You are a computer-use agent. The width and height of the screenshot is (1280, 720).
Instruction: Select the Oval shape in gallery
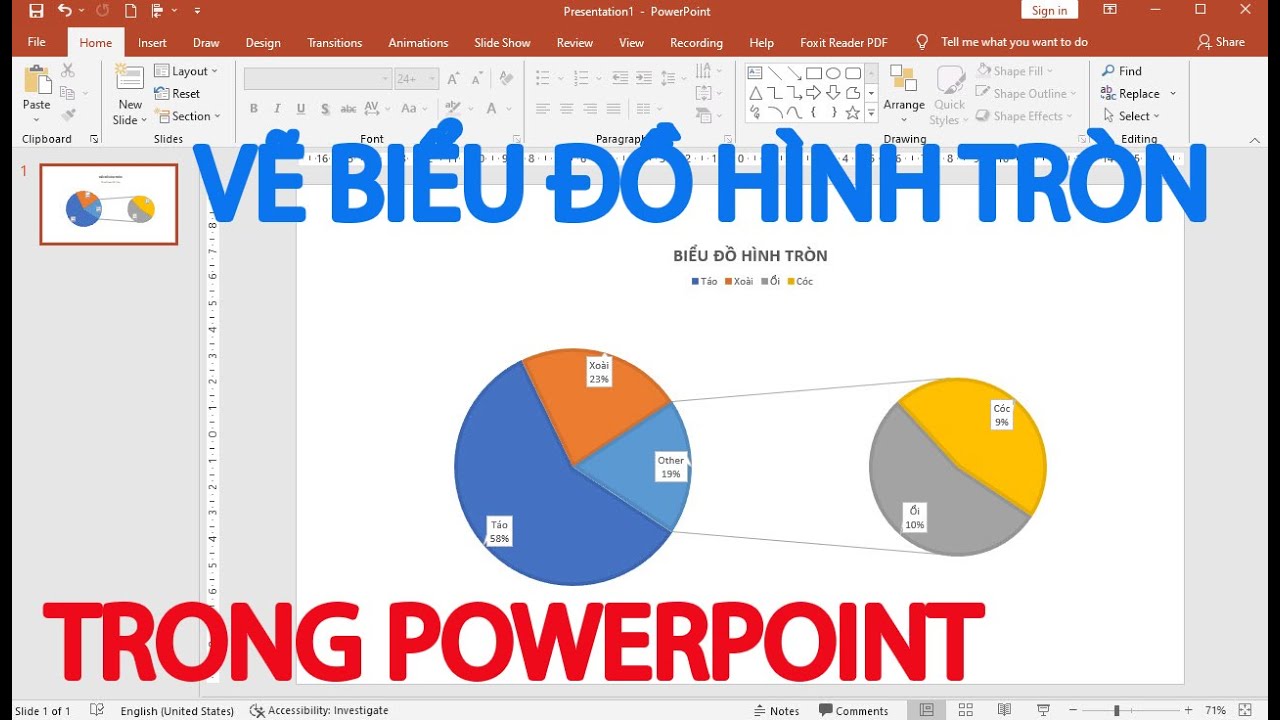click(x=833, y=73)
